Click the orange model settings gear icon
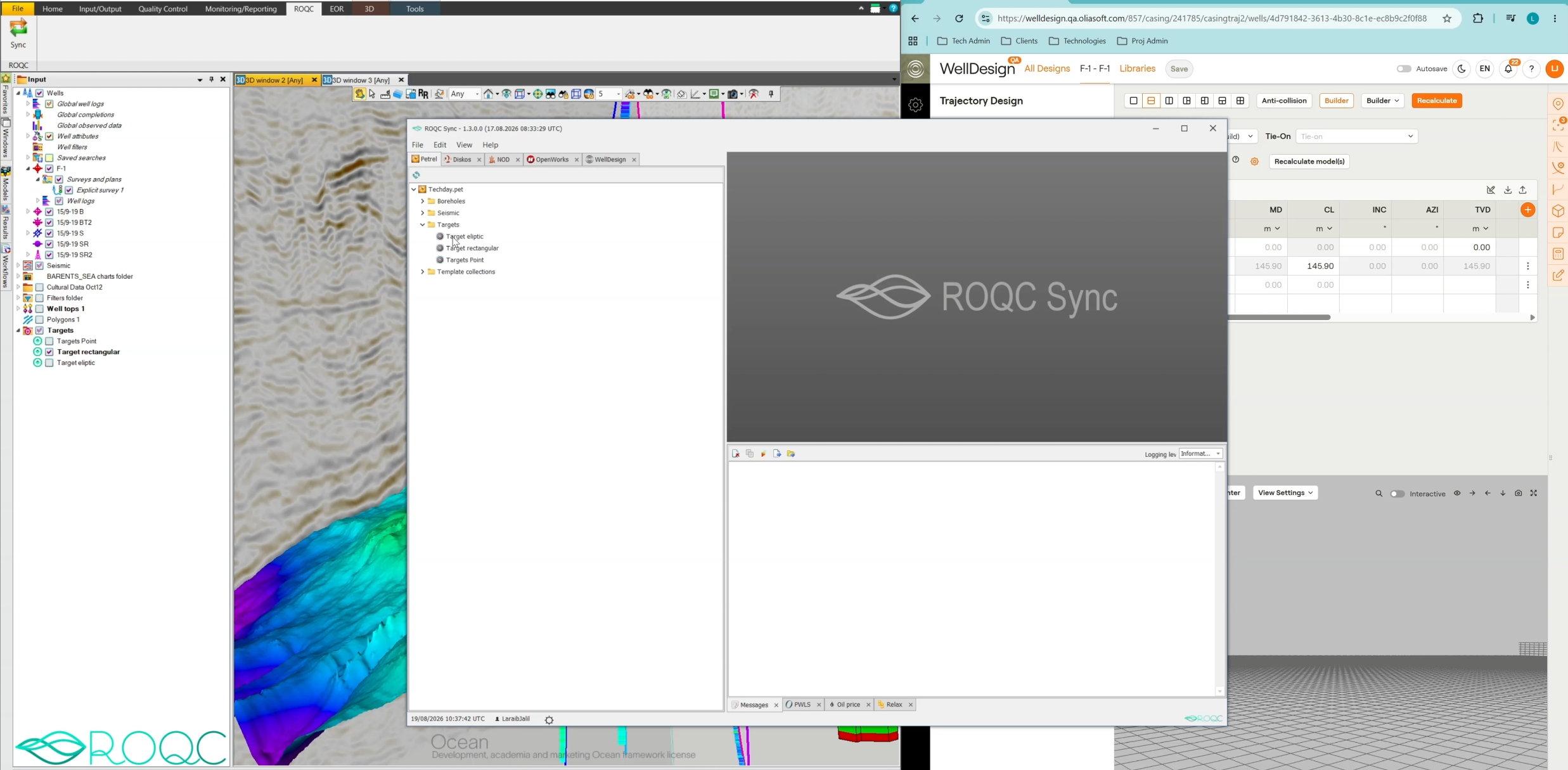This screenshot has height=770, width=1568. pos(1254,162)
